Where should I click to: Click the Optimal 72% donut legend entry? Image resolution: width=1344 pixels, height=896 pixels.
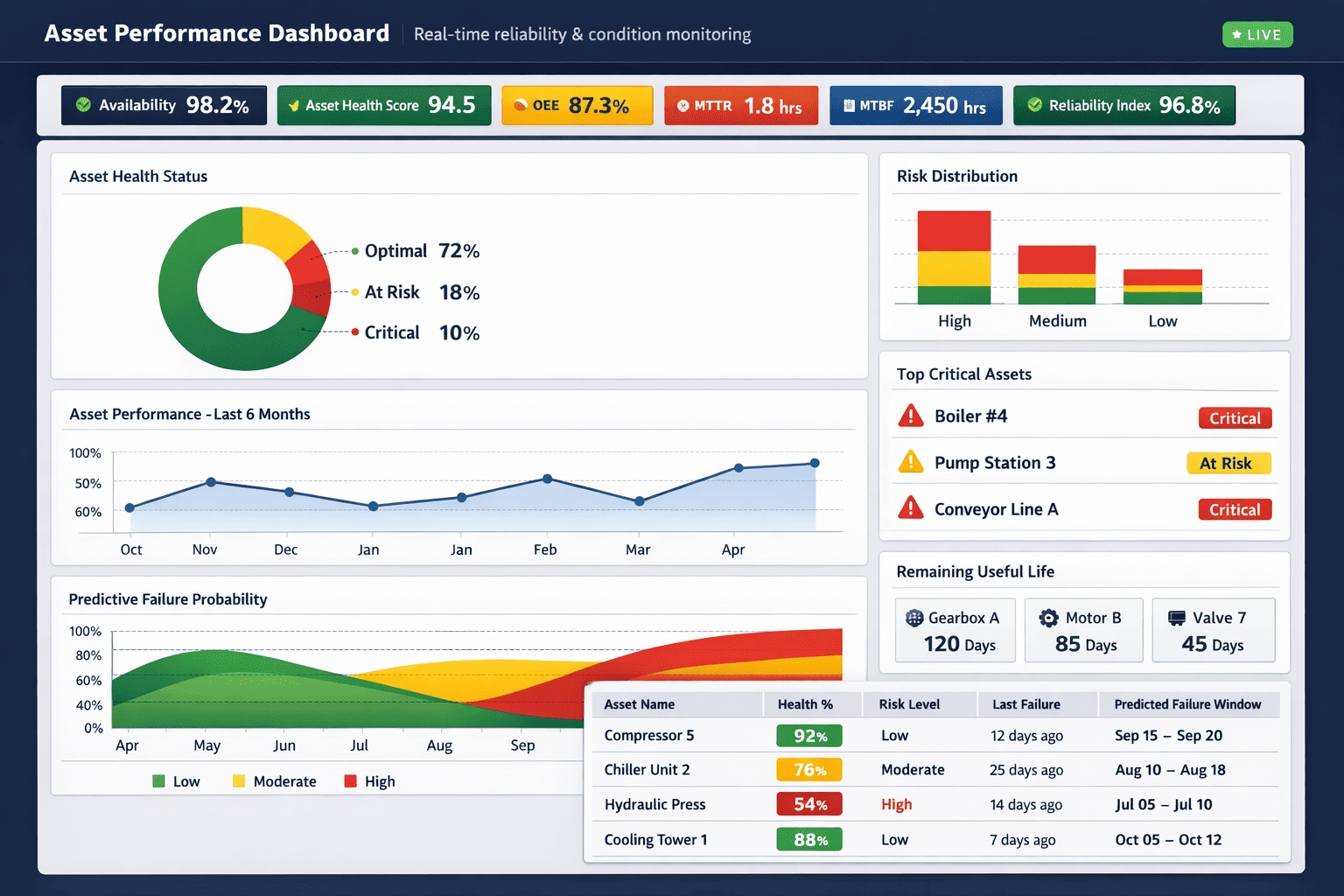(416, 251)
